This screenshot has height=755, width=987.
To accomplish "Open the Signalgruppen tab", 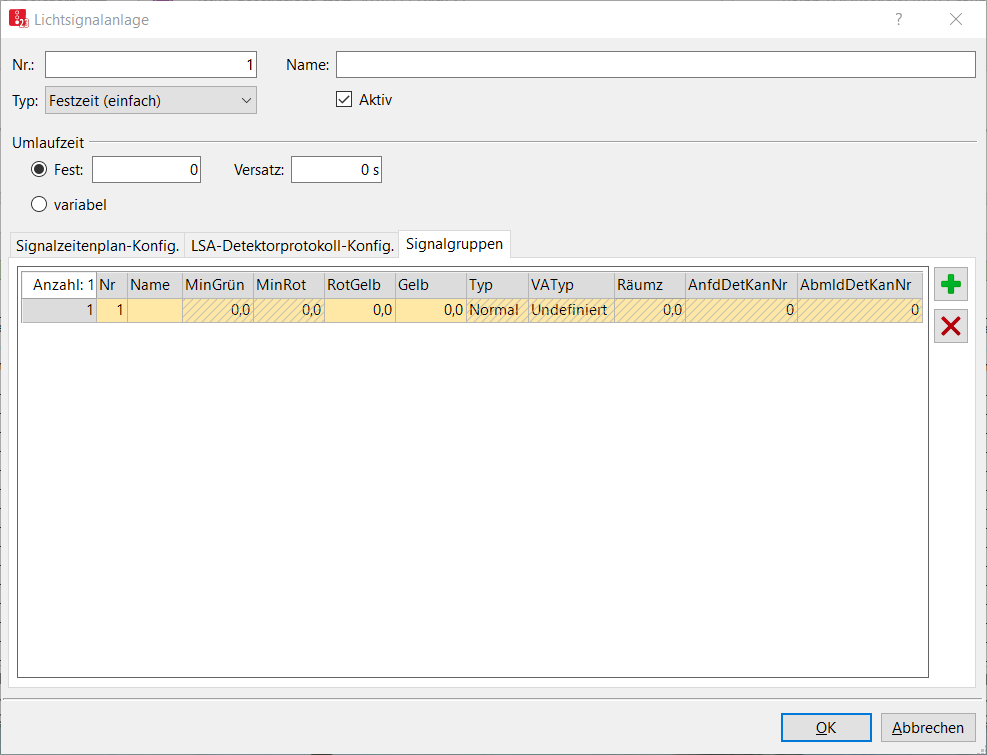I will coord(454,244).
